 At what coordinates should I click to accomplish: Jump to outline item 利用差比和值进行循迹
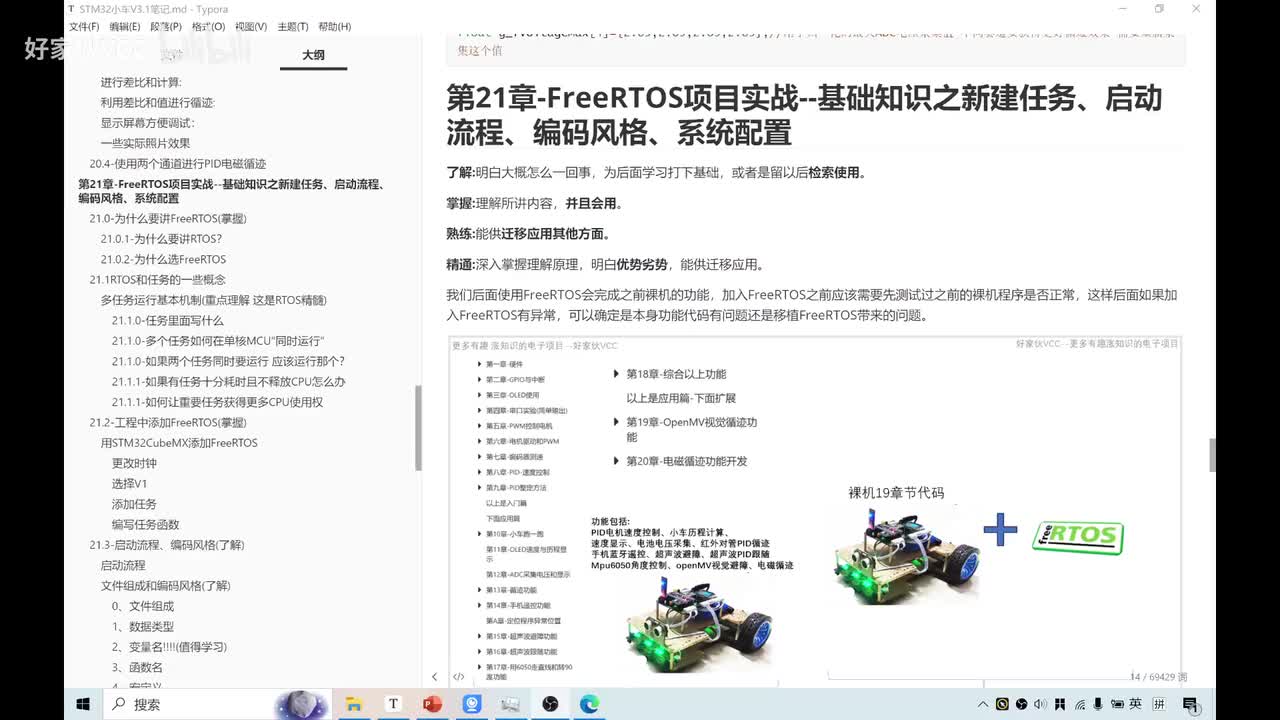157,102
